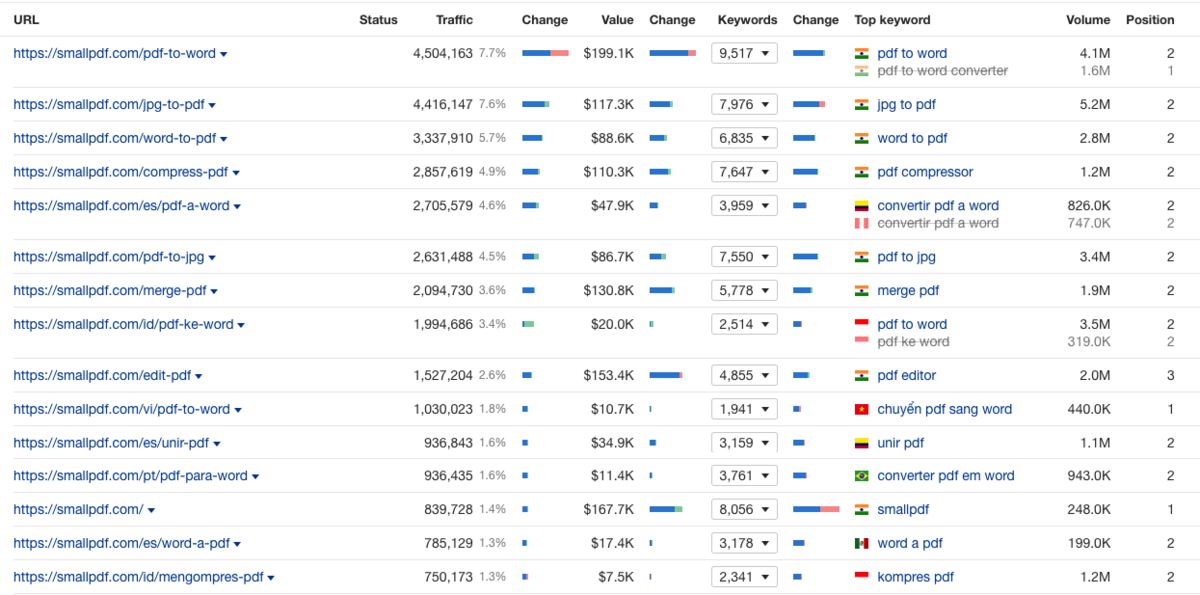
Task: Click the 'pdf compressor' top keyword link
Action: tap(924, 172)
